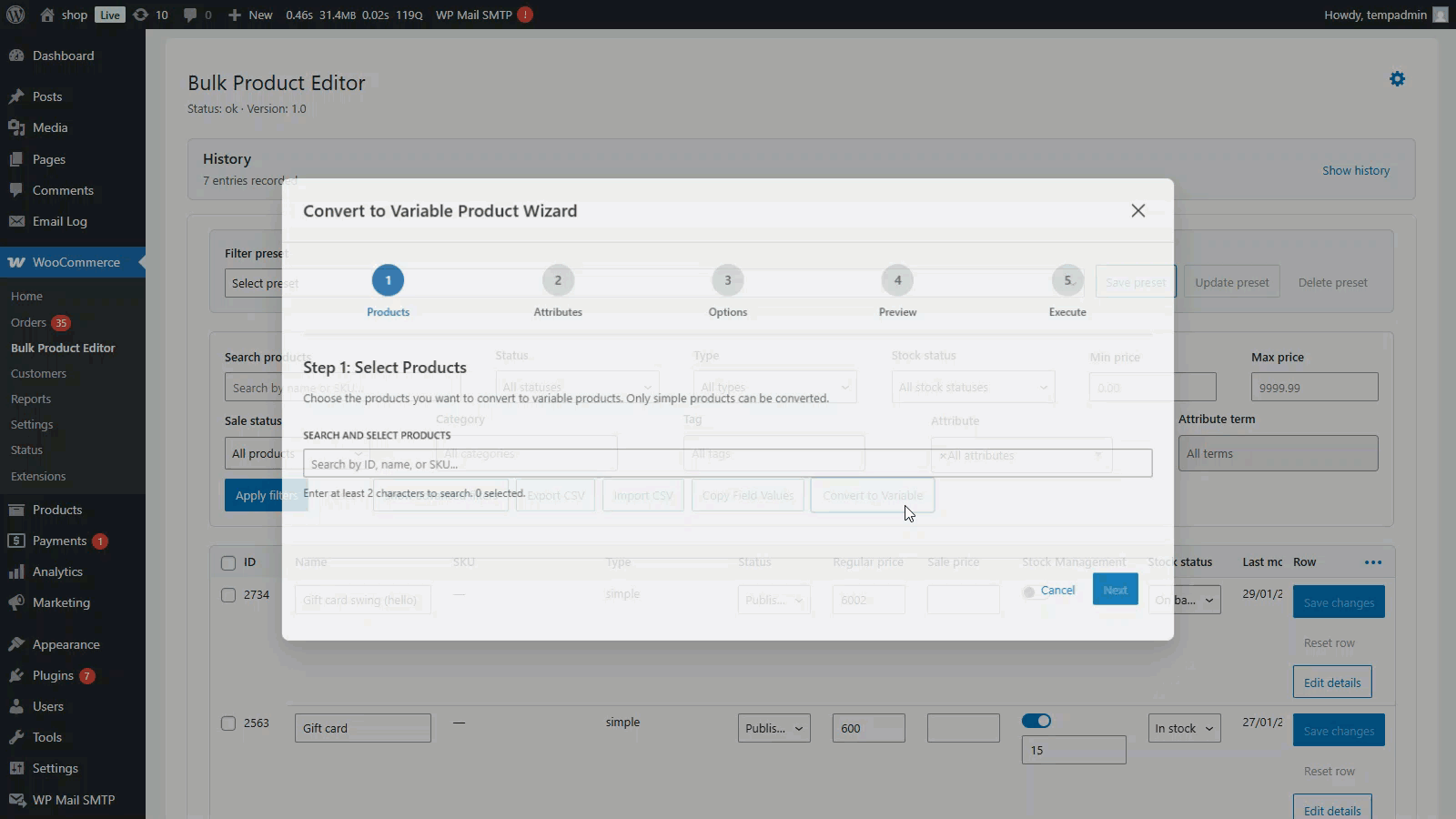The width and height of the screenshot is (1456, 819).
Task: Open the Plugins menu in the sidebar
Action: pos(53,675)
